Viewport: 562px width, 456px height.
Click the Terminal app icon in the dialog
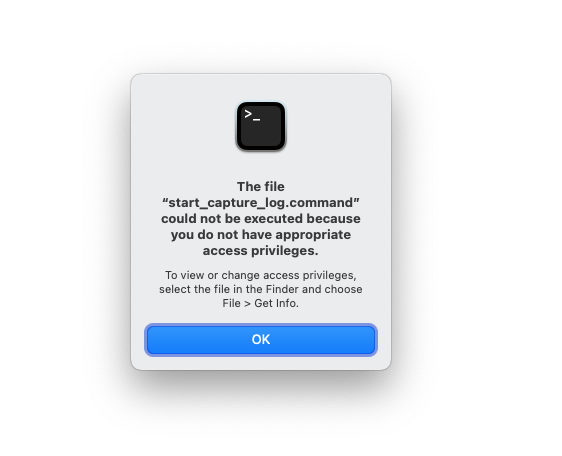pyautogui.click(x=261, y=126)
